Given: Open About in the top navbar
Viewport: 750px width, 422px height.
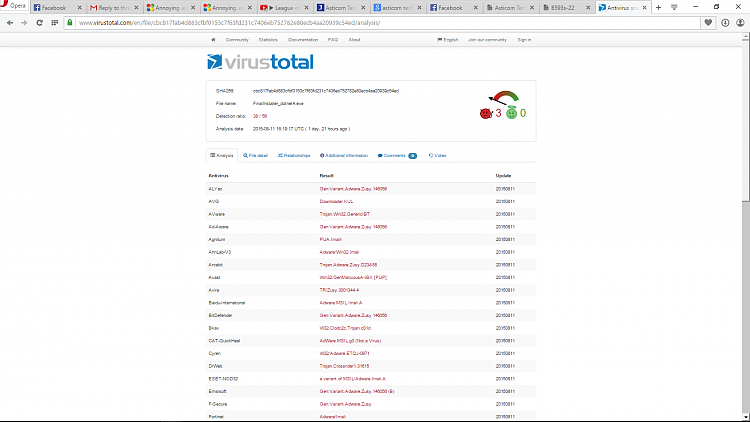Looking at the screenshot, I should click(x=354, y=40).
